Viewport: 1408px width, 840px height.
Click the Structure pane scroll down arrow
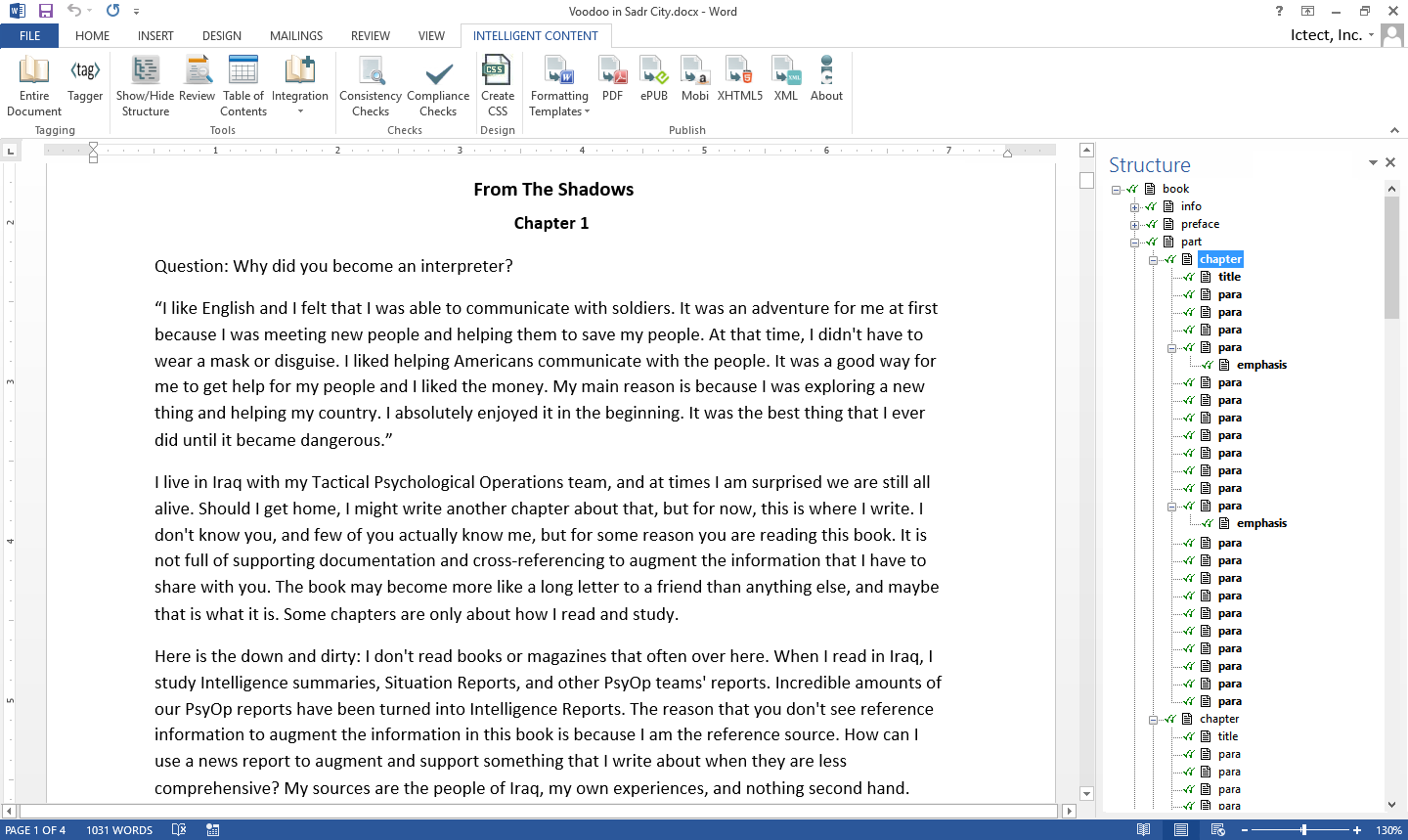pos(1391,805)
